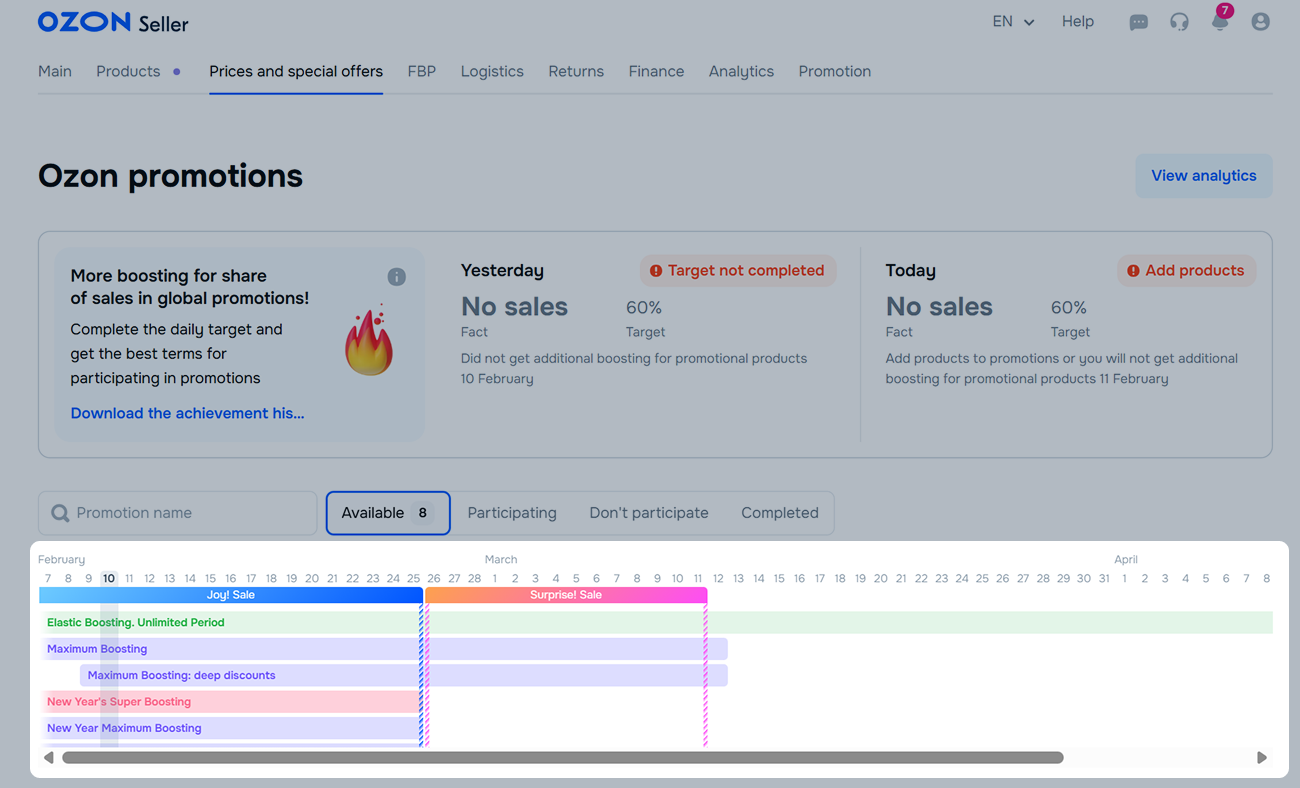Click Download the achievement history link
1300x788 pixels.
click(187, 413)
